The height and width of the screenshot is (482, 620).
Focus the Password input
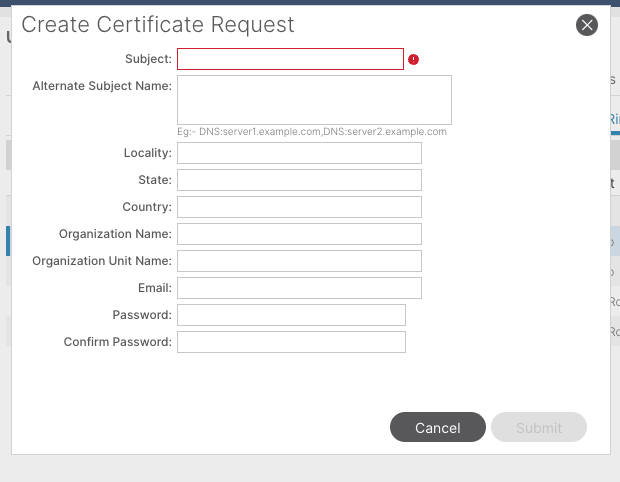(291, 315)
